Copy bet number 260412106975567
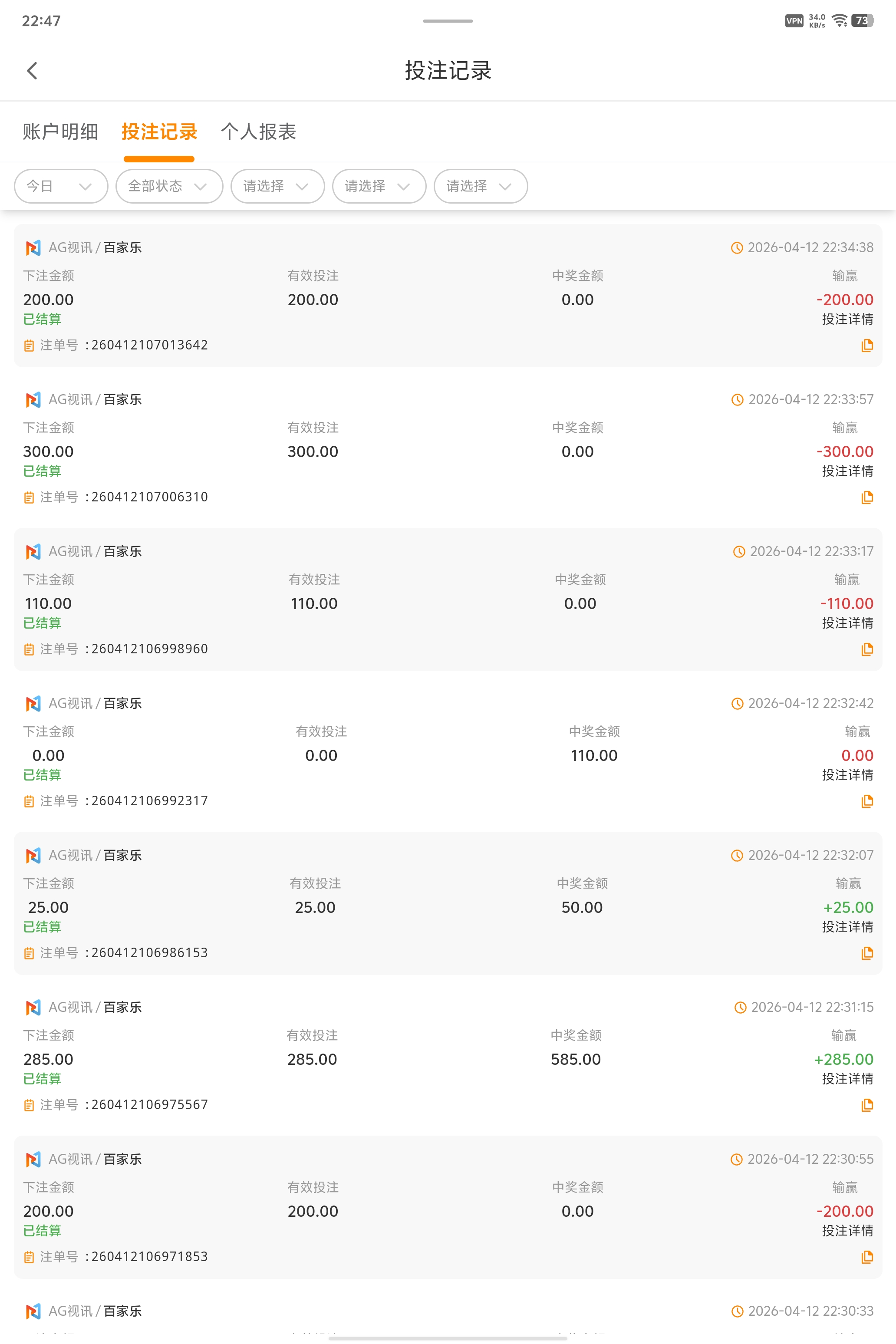This screenshot has width=896, height=1344. click(866, 1105)
